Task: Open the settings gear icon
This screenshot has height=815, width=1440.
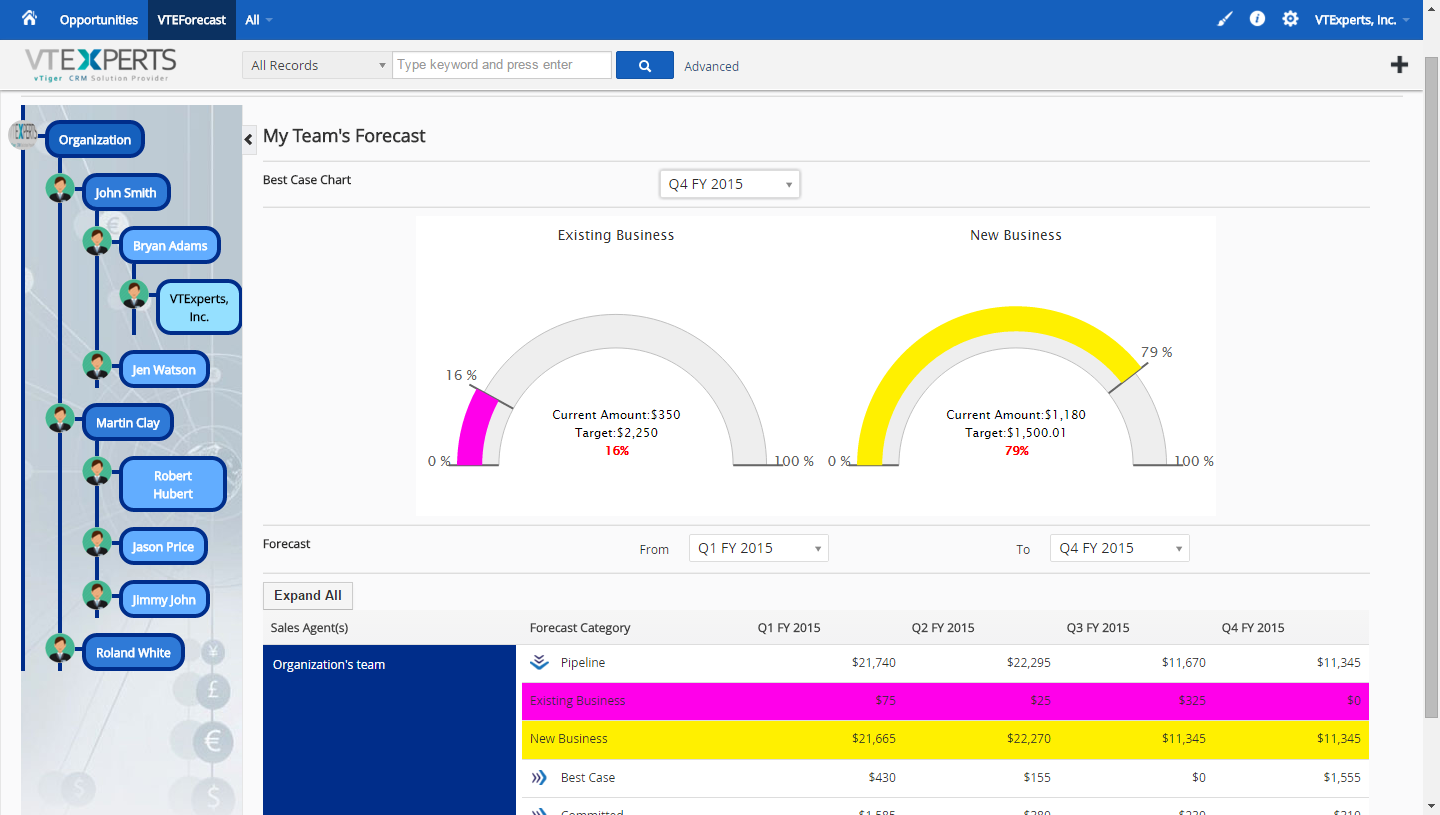Action: click(x=1290, y=19)
